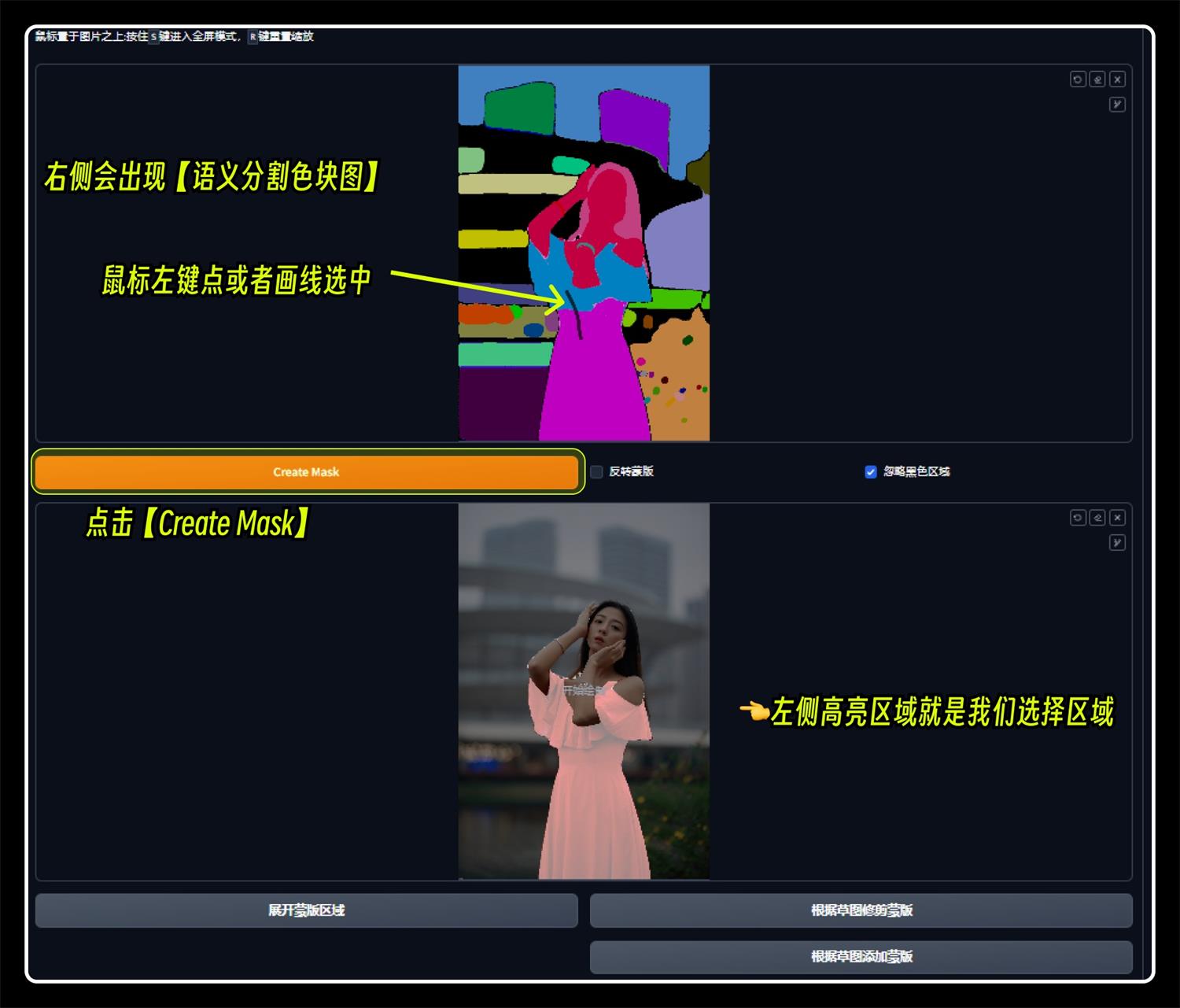Click the 根据草图添加蒙版 button
1180x1008 pixels.
point(861,957)
